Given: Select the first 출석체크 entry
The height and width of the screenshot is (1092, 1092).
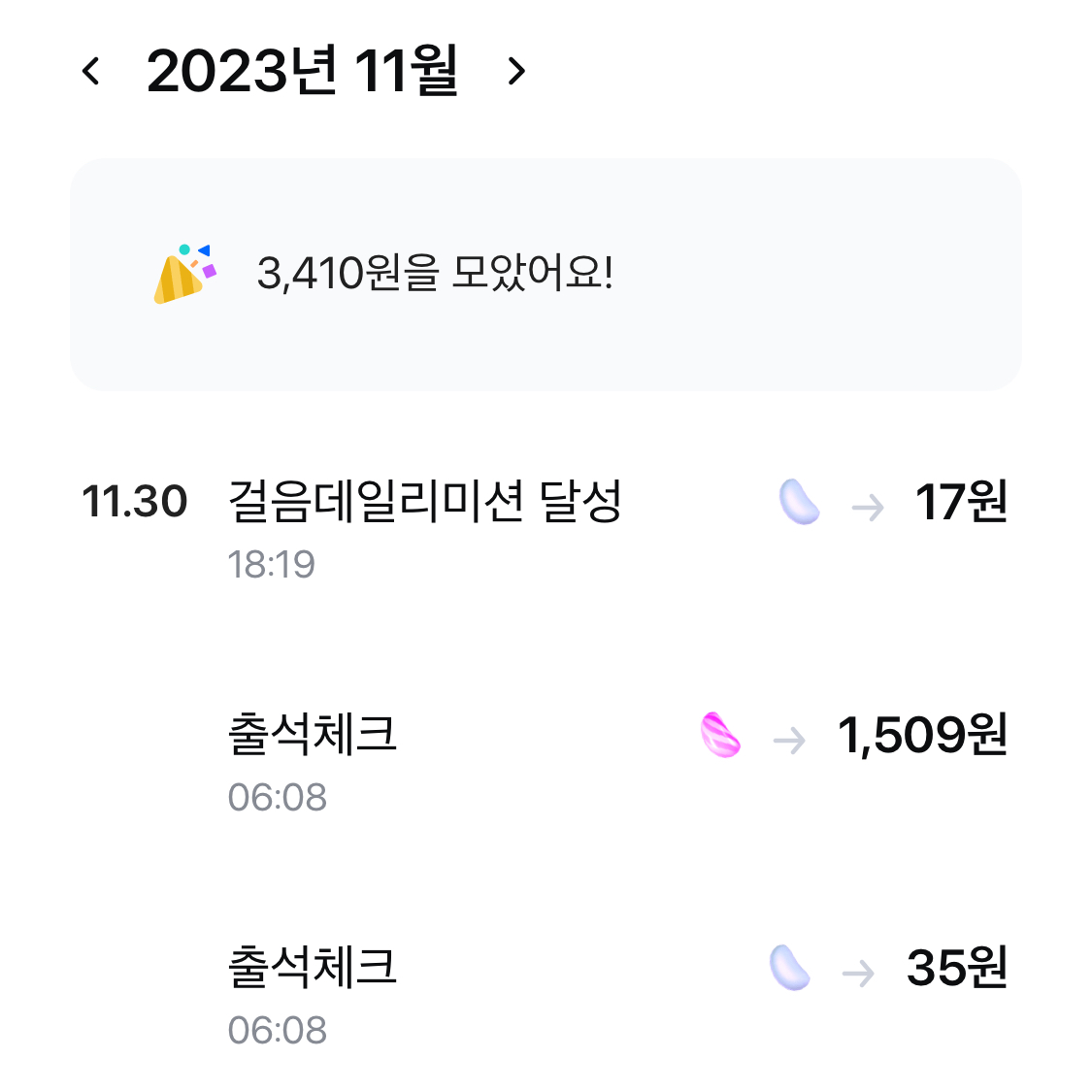Looking at the screenshot, I should click(312, 735).
